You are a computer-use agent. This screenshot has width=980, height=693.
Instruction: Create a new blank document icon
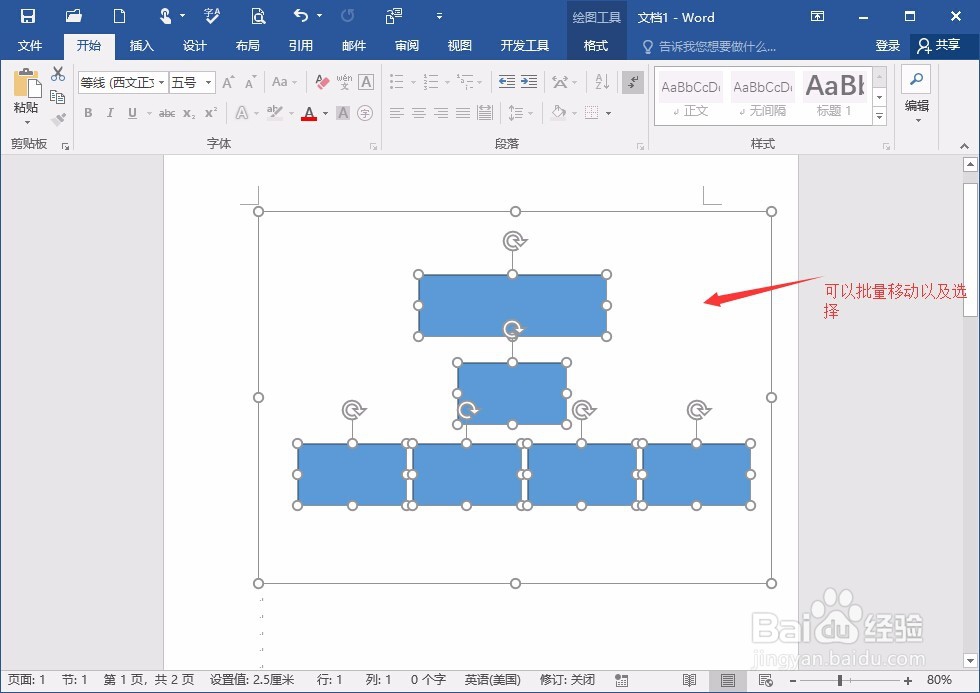click(119, 16)
